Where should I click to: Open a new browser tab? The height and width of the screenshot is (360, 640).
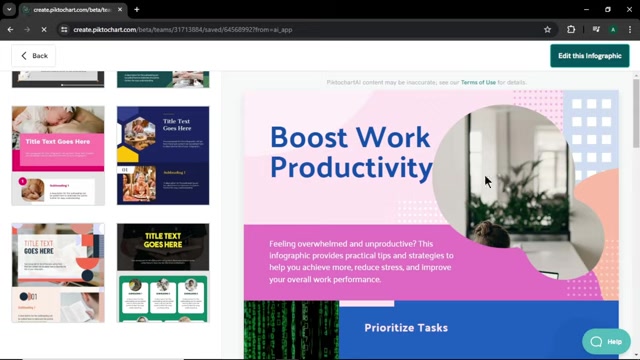137,9
